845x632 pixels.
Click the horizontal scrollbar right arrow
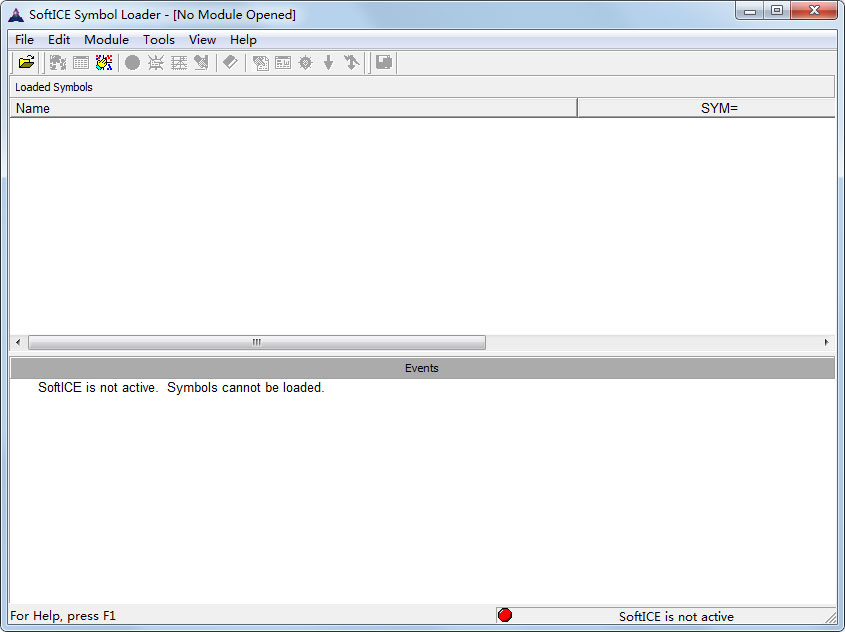[x=827, y=342]
